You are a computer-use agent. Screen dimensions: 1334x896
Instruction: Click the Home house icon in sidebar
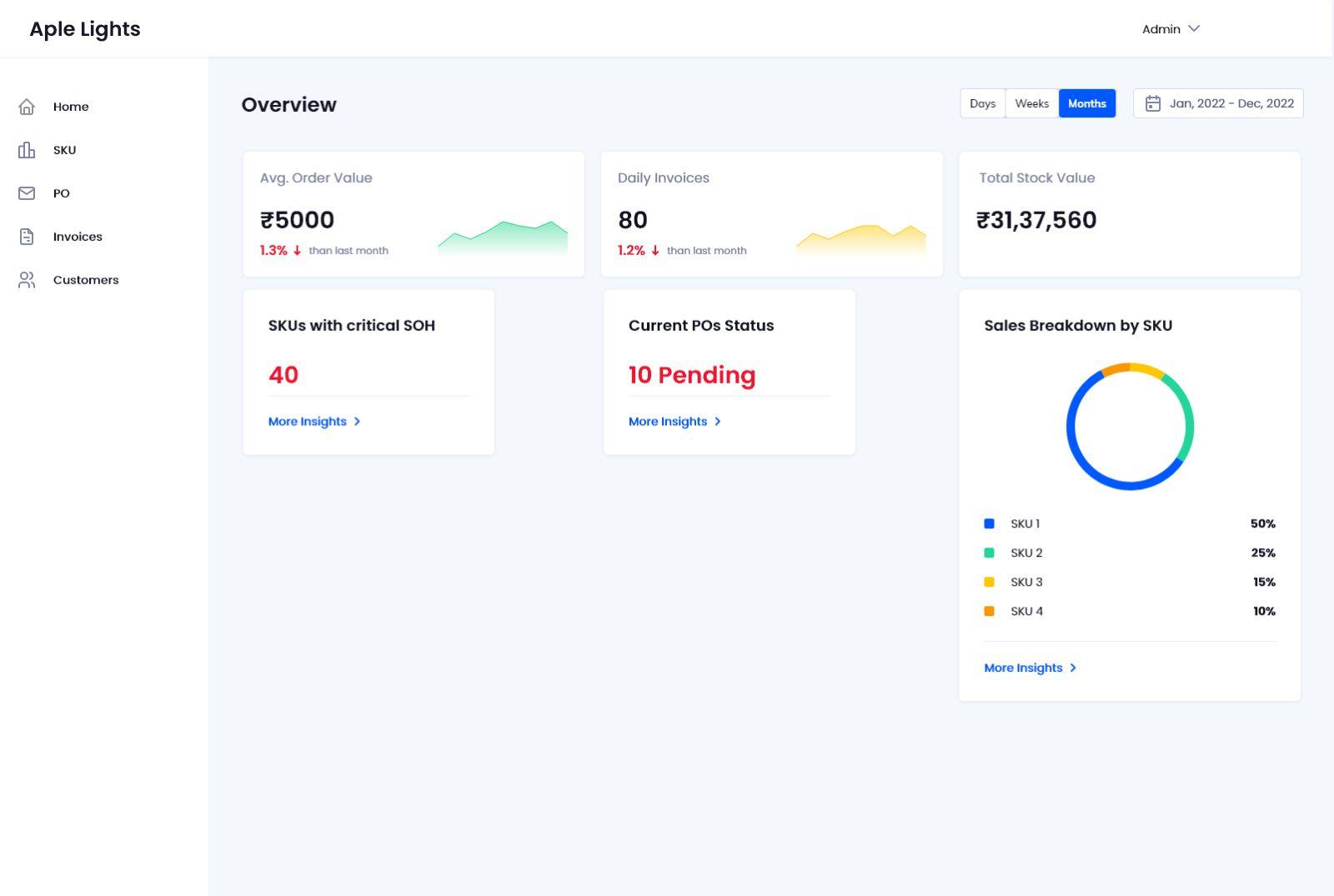27,107
